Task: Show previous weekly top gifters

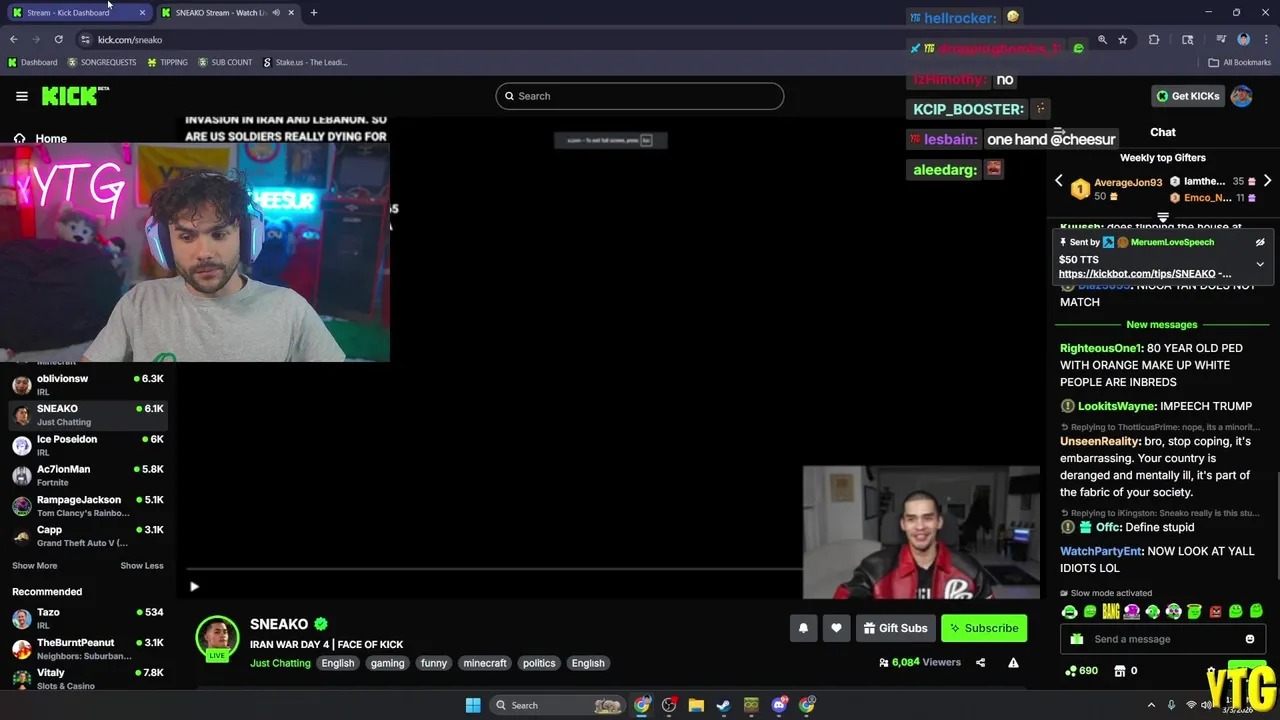Action: pyautogui.click(x=1059, y=181)
